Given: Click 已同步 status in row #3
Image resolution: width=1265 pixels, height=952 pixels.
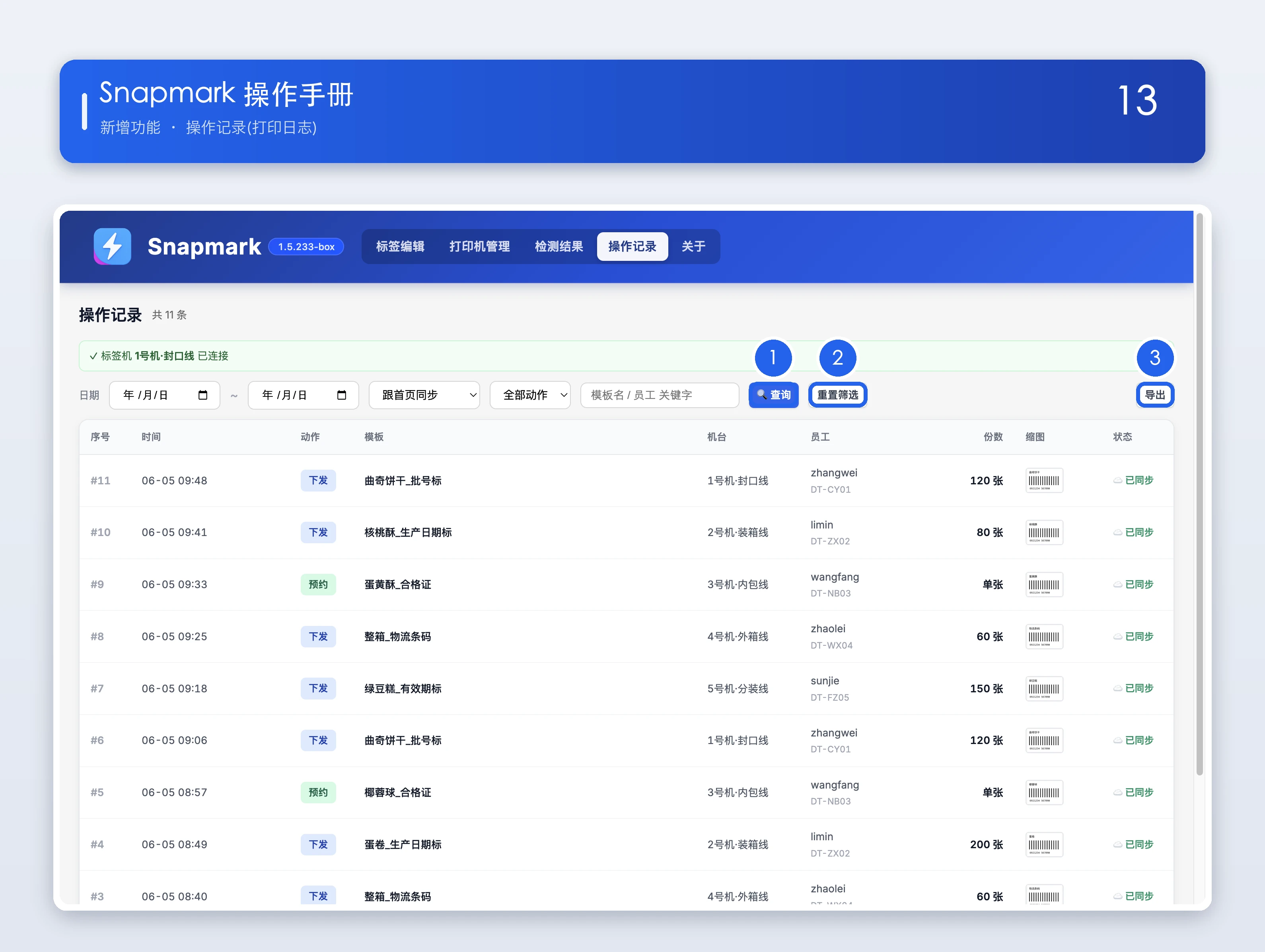Looking at the screenshot, I should (x=1133, y=896).
